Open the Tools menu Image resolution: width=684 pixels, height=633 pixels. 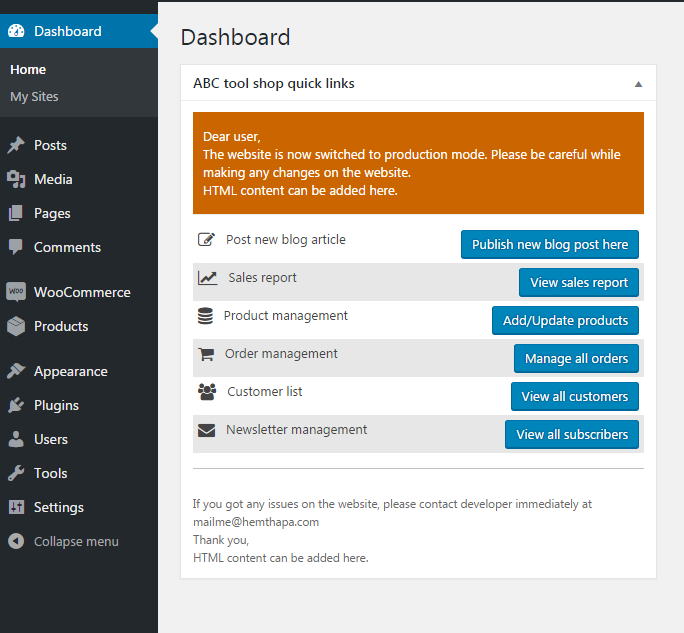[79, 473]
